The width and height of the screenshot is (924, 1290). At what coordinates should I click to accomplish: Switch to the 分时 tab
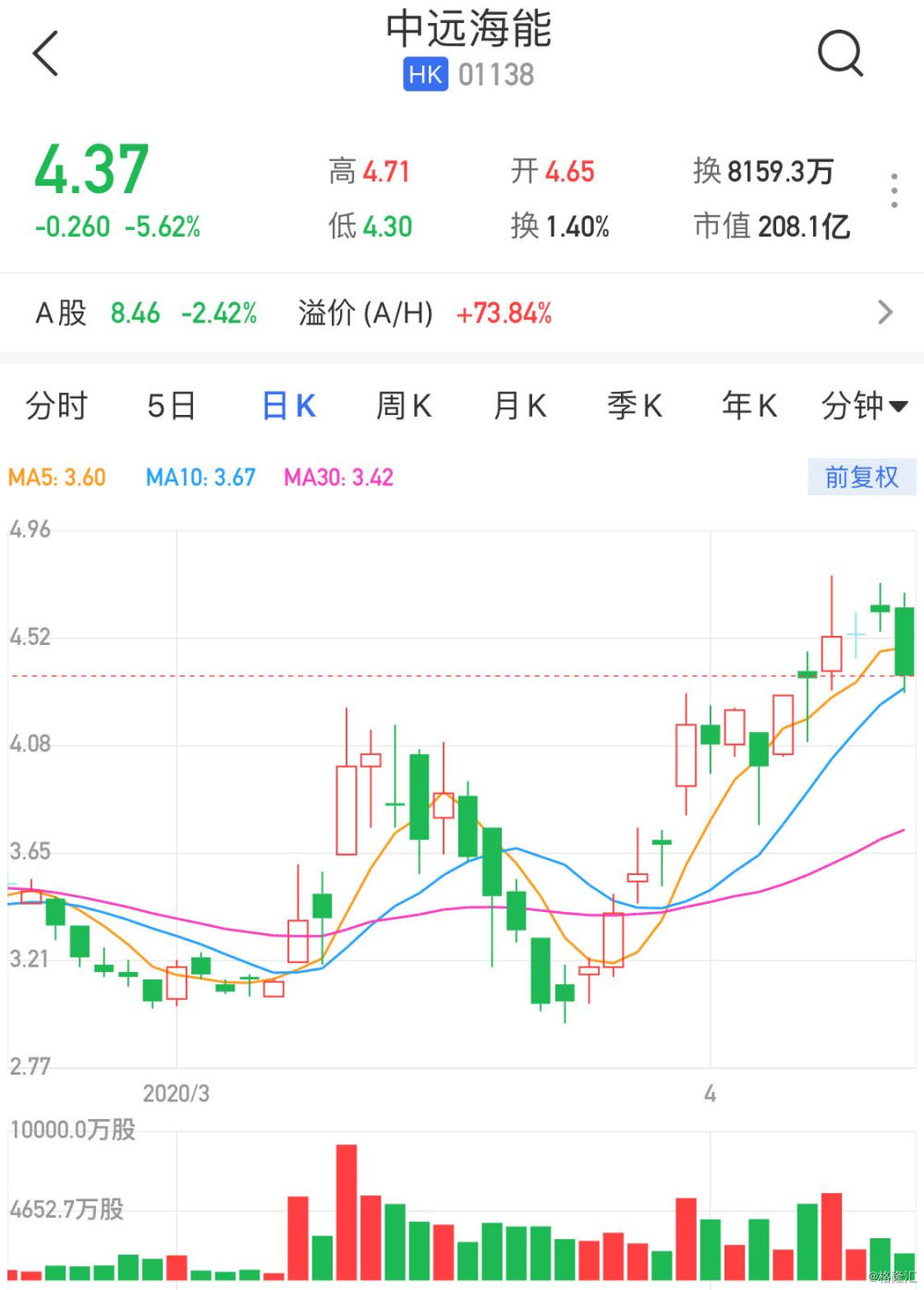(56, 406)
